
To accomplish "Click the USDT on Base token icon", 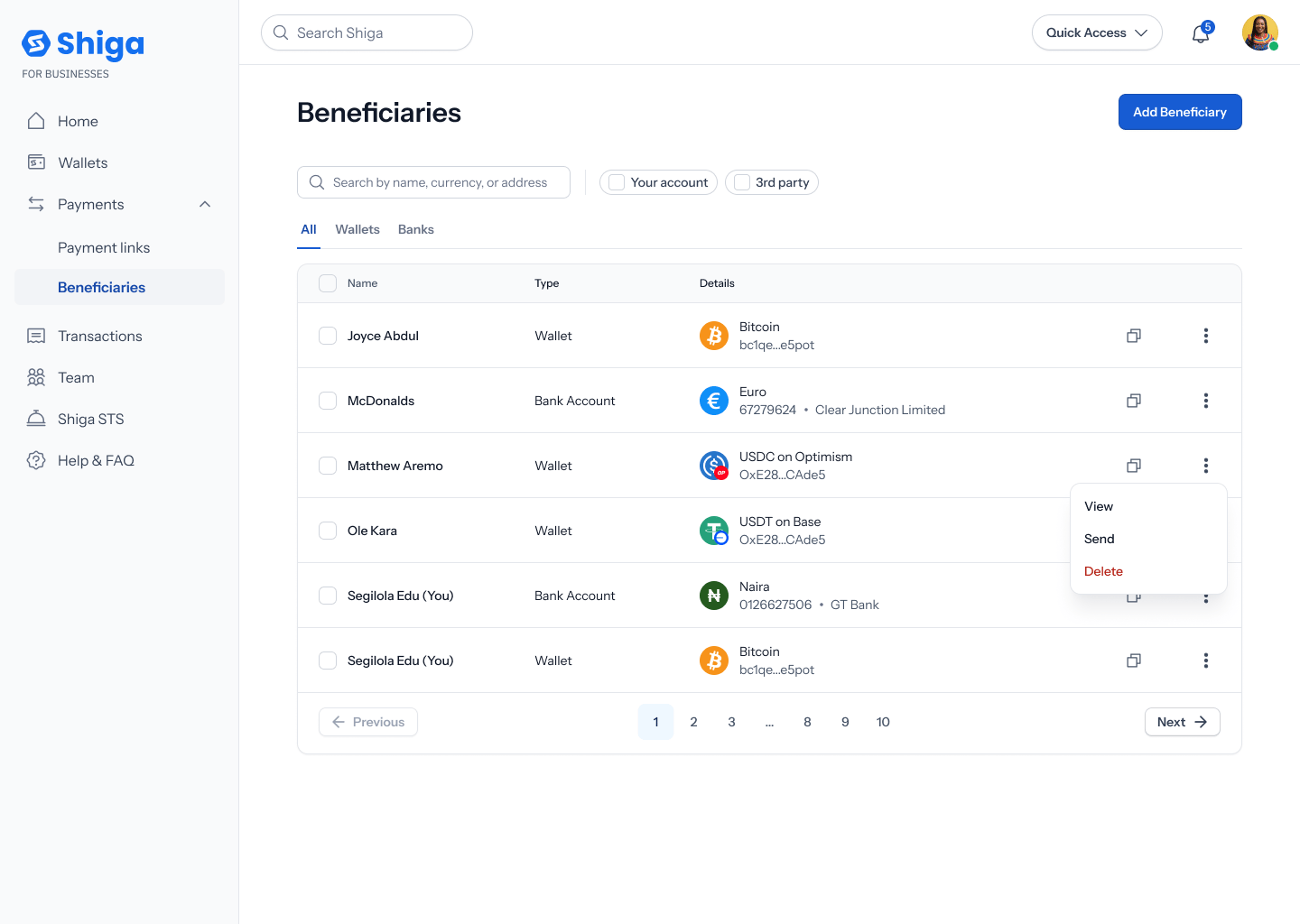I will click(714, 531).
